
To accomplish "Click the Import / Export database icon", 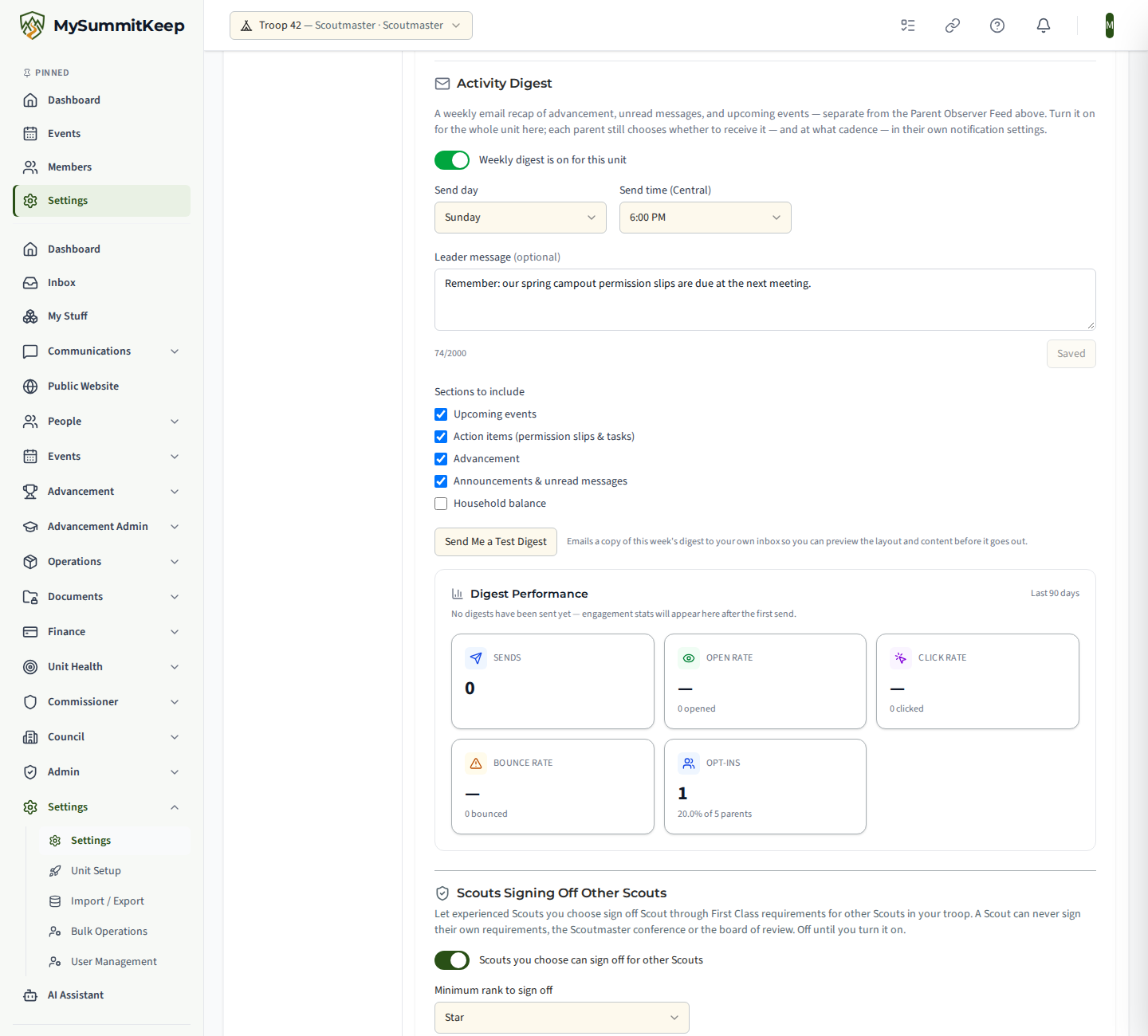I will pos(55,901).
